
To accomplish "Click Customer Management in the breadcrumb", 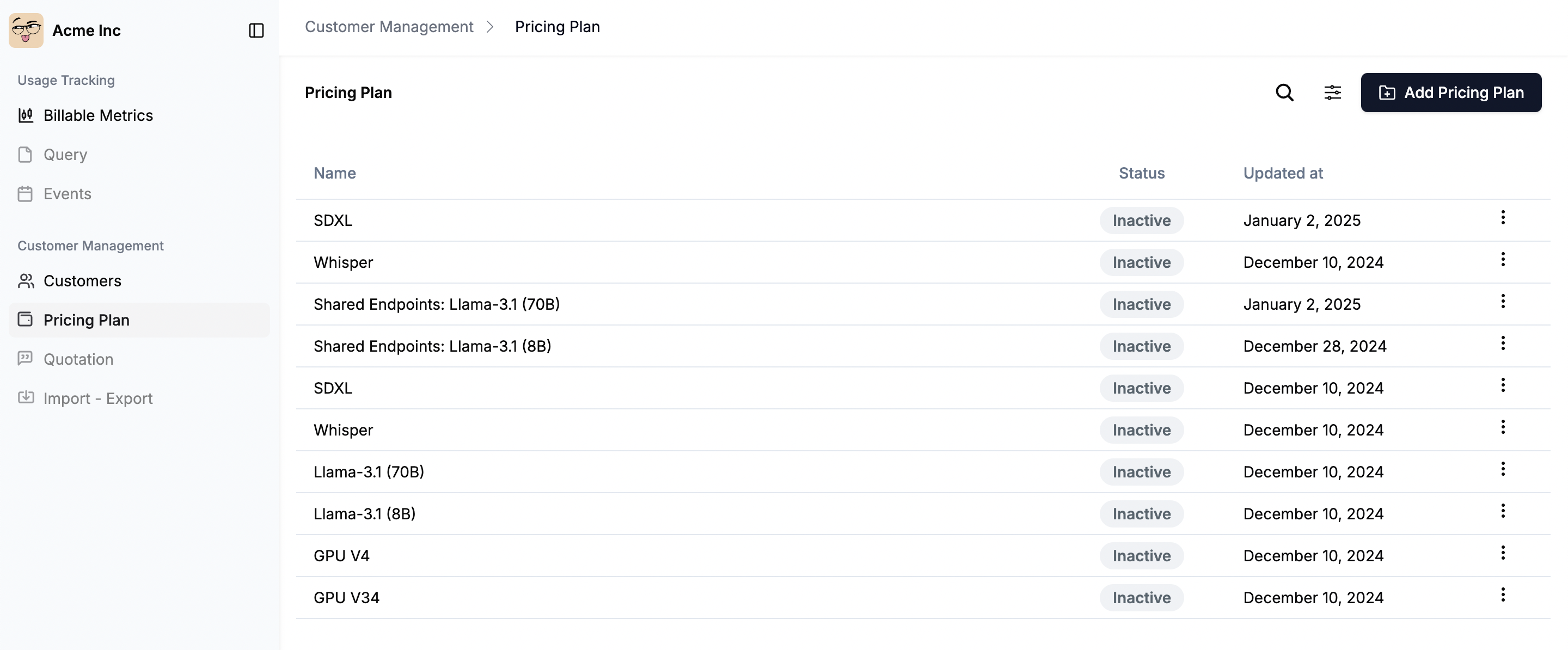I will pos(390,27).
